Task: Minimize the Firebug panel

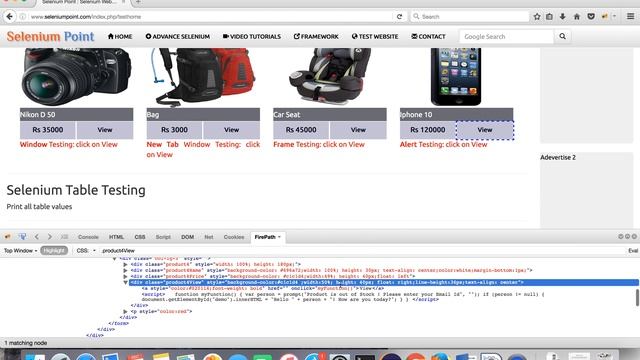Action: [x=620, y=237]
